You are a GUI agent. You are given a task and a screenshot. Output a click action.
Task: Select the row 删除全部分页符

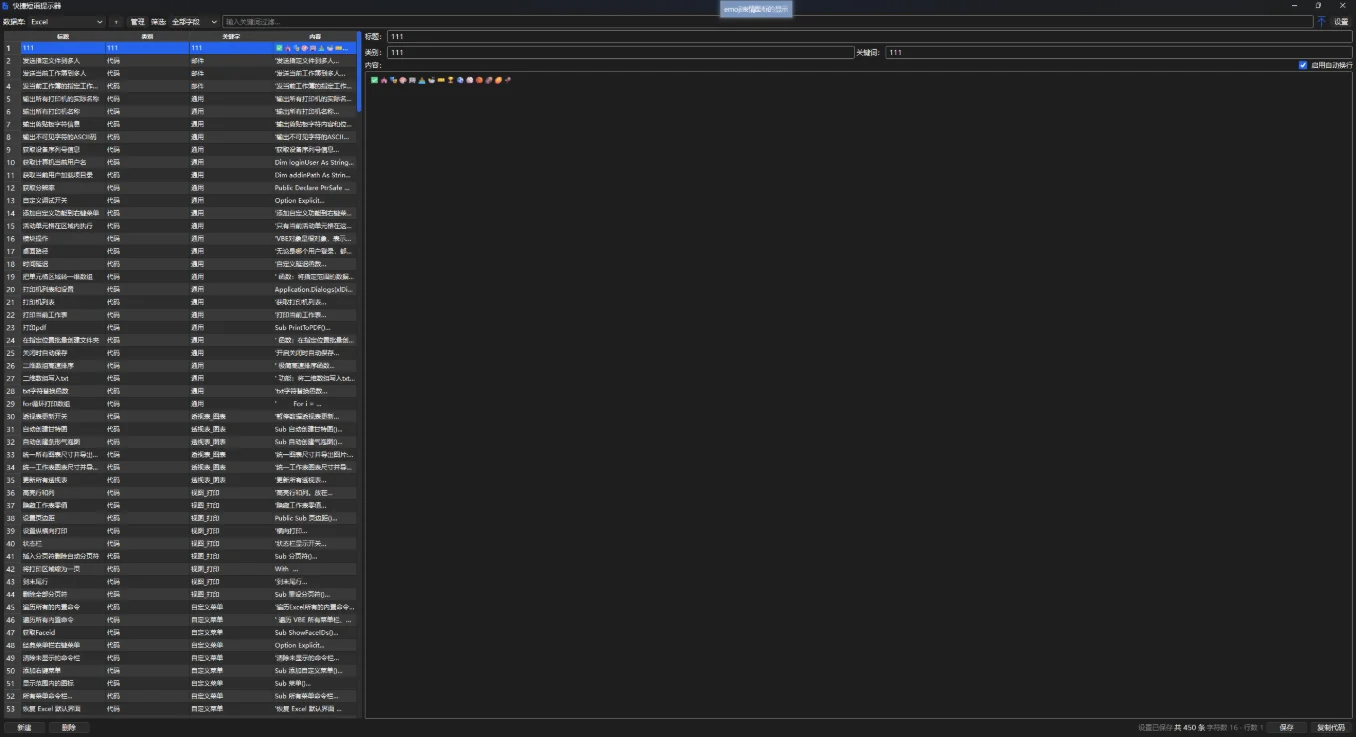(x=180, y=594)
